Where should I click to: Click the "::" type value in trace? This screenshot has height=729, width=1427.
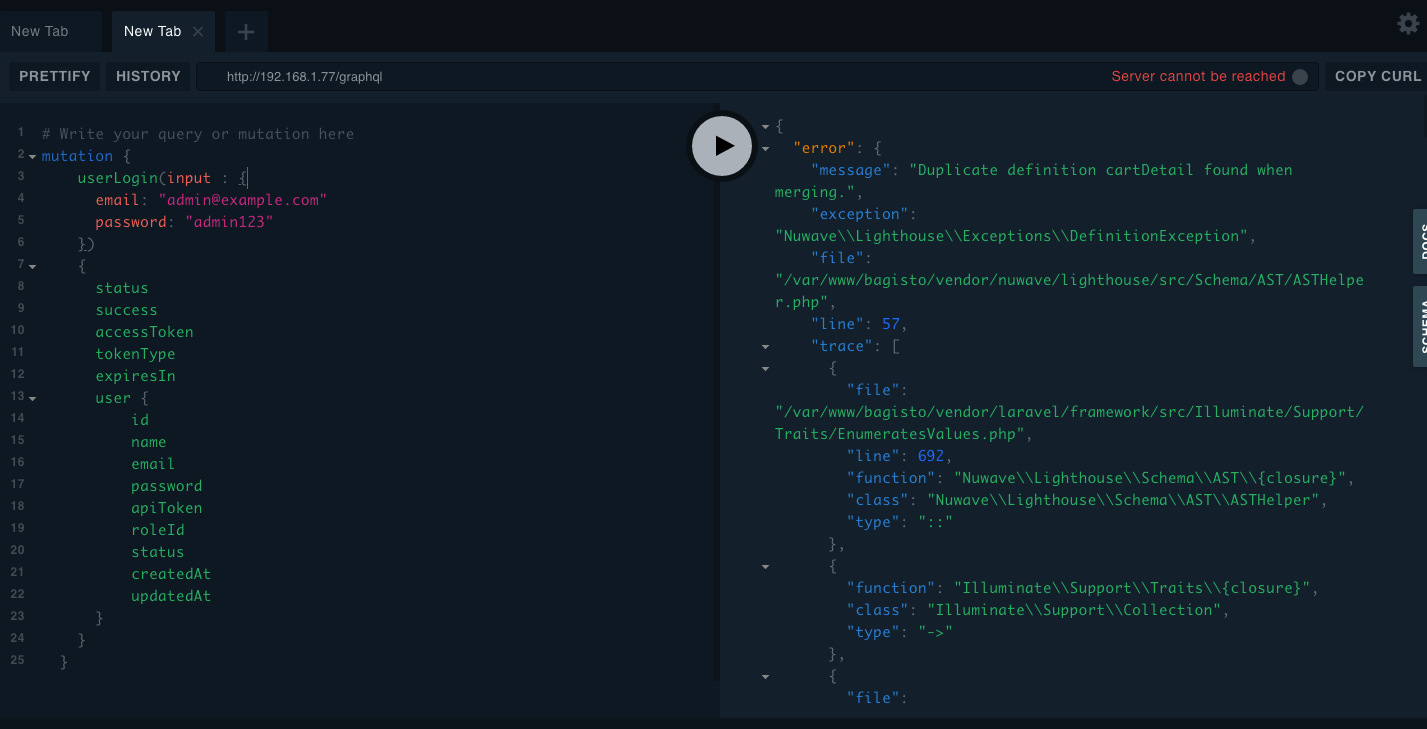(935, 522)
